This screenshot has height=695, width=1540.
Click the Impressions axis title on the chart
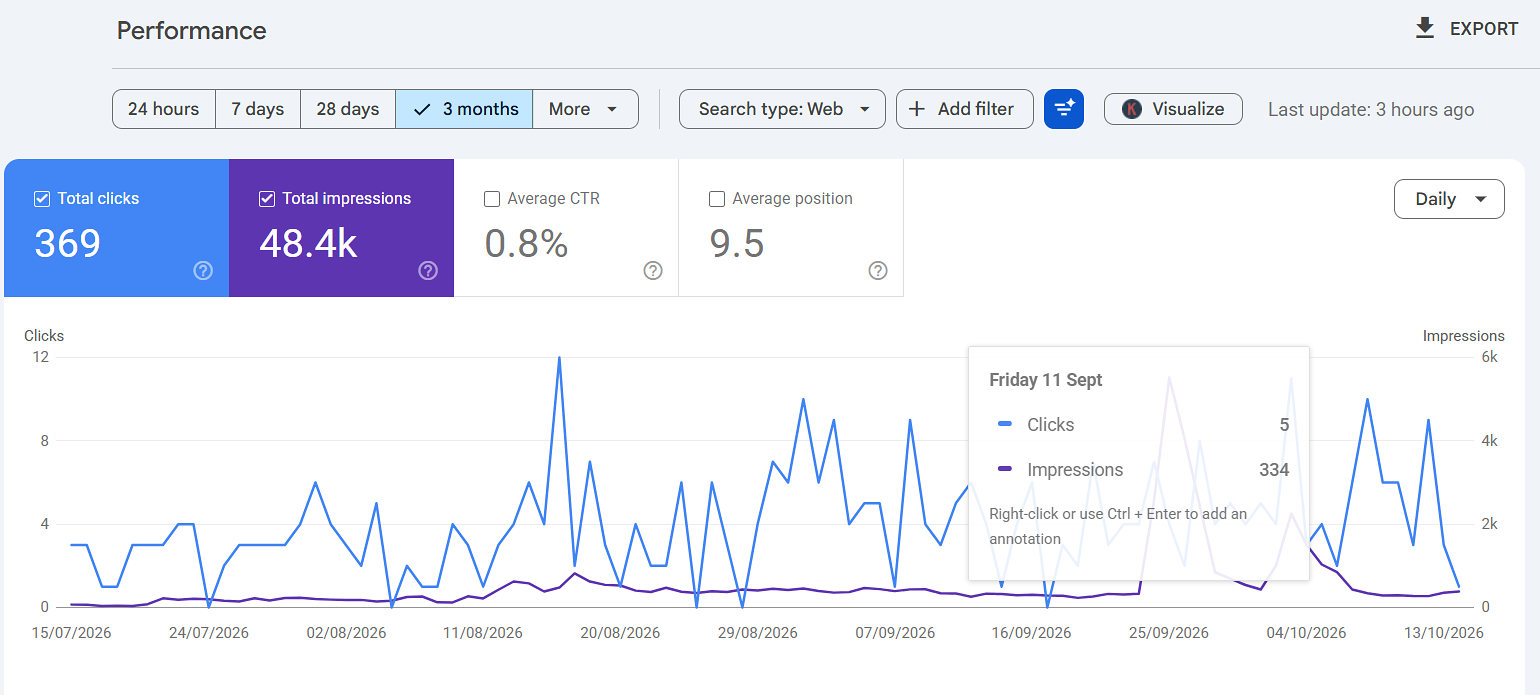coord(1464,336)
